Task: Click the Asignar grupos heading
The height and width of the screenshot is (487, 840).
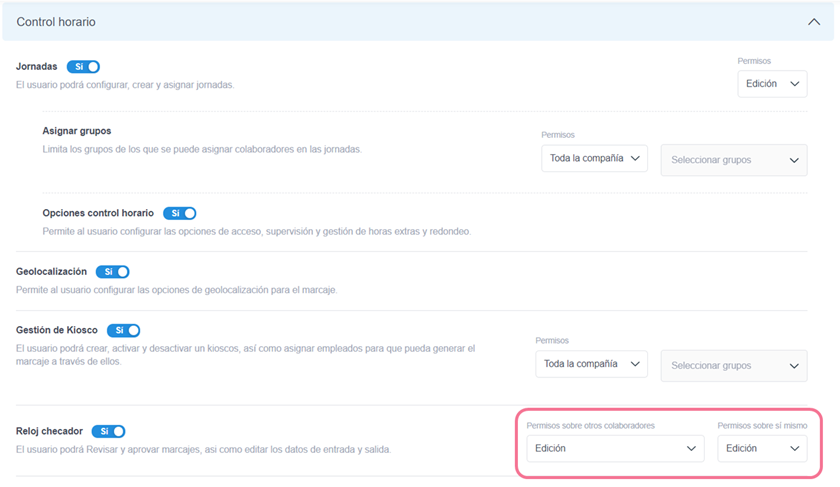Action: click(x=76, y=131)
